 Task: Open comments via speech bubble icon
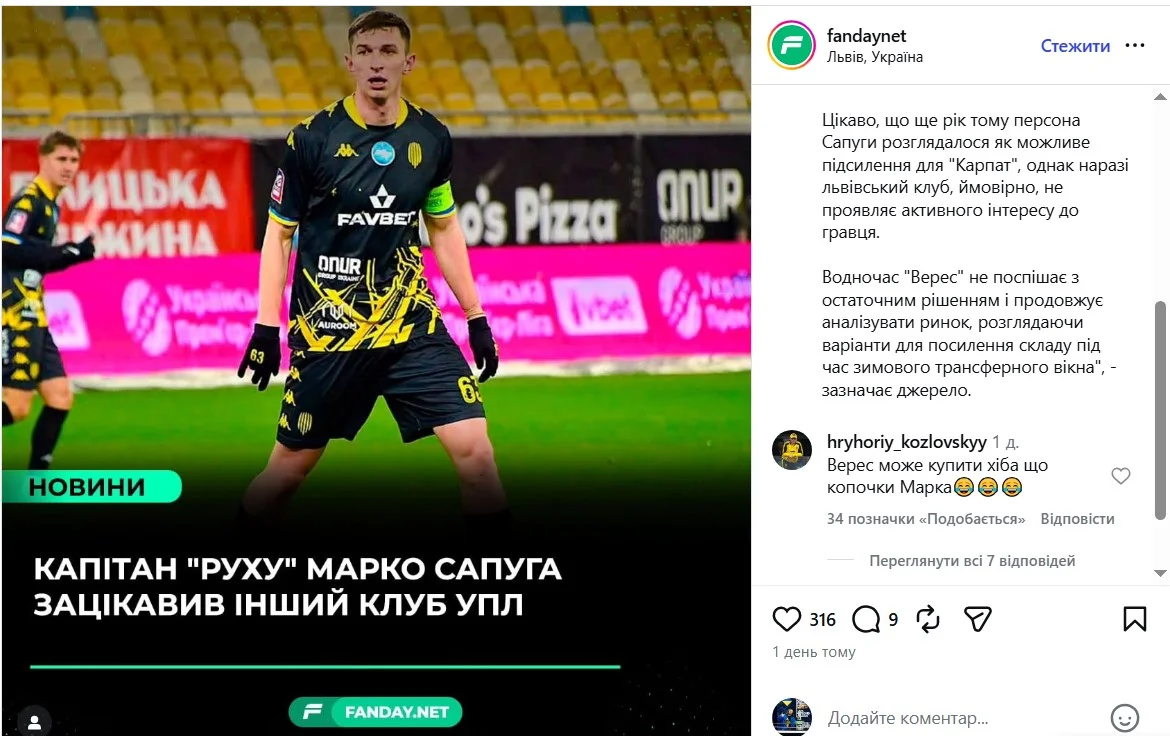866,619
